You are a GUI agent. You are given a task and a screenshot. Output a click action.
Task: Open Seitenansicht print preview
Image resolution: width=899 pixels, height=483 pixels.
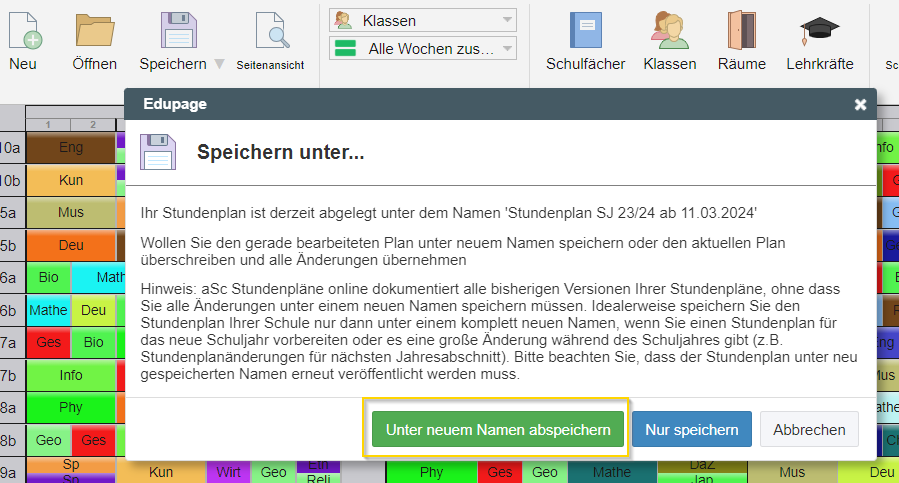click(x=272, y=31)
